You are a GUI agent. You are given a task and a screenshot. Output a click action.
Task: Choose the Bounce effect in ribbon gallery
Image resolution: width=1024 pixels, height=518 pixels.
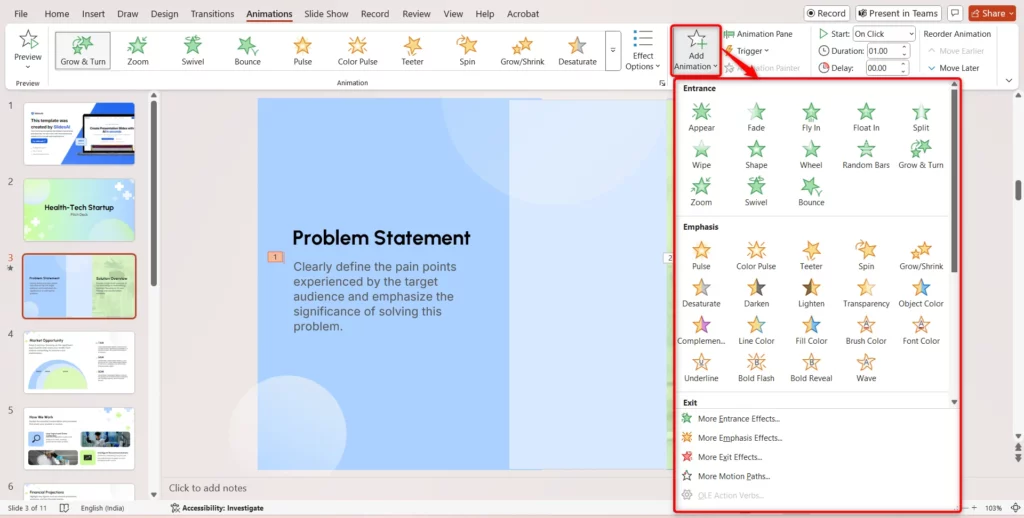click(248, 49)
